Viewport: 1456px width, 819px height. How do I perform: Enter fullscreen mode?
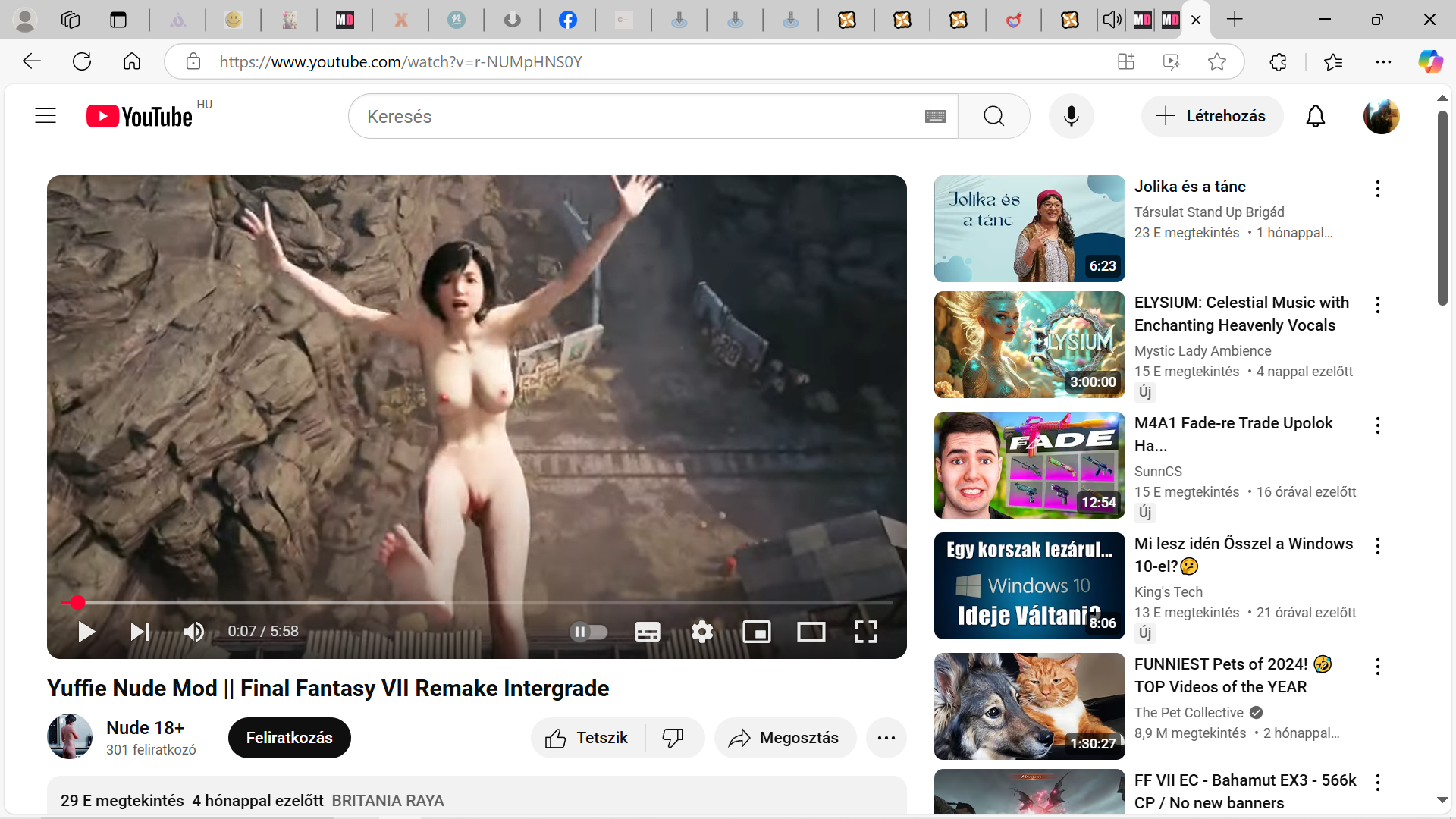[x=865, y=632]
